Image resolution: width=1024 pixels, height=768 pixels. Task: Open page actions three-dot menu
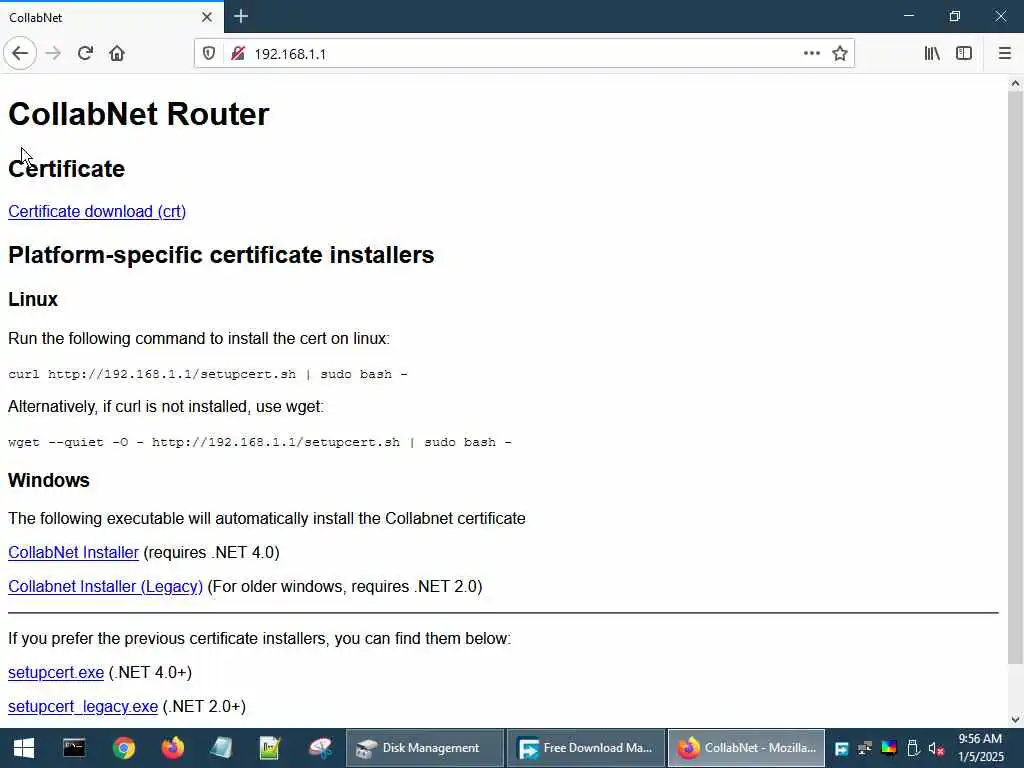tap(812, 54)
